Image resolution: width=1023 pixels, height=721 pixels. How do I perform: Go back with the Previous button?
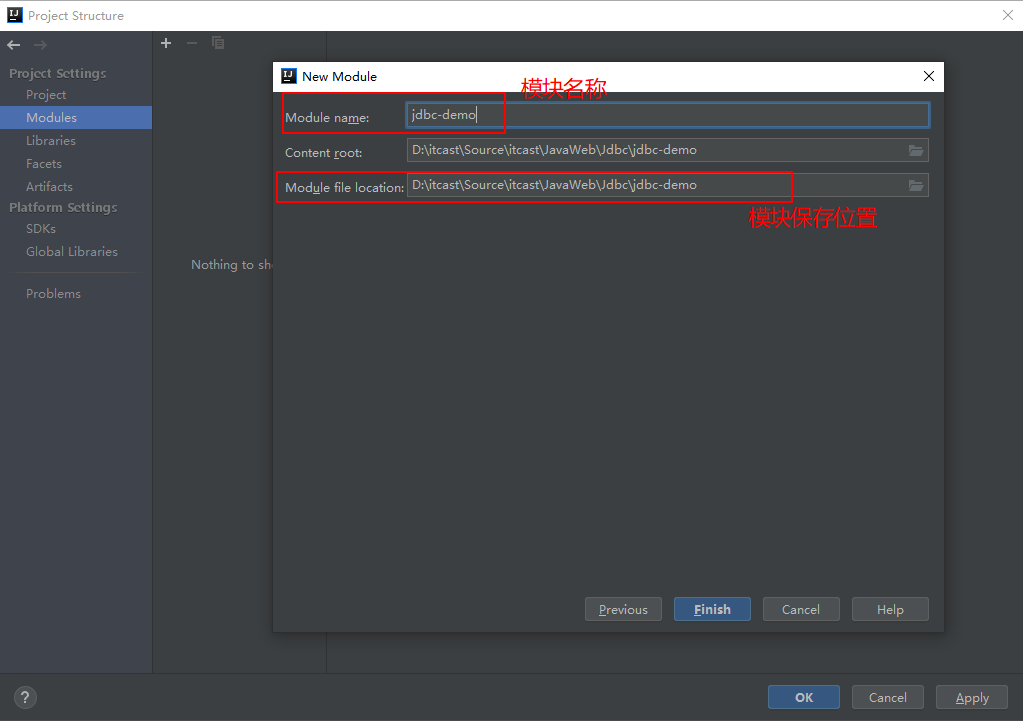pyautogui.click(x=623, y=610)
